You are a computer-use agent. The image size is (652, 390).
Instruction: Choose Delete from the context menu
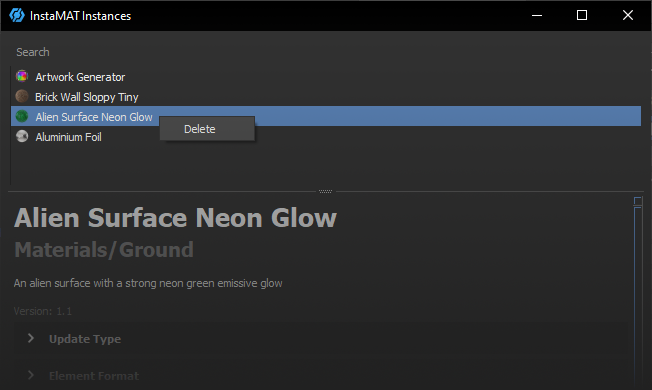point(207,129)
